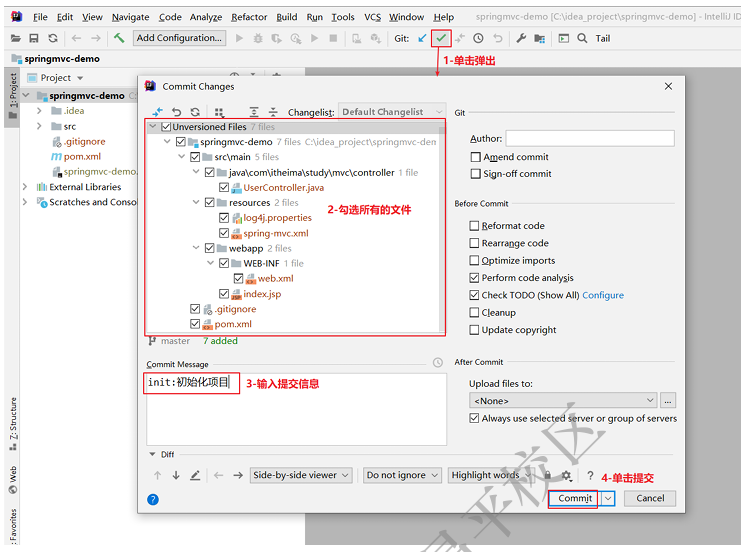Click the Group By icon in the Commit dialog
Image resolution: width=744 pixels, height=552 pixels.
219,112
